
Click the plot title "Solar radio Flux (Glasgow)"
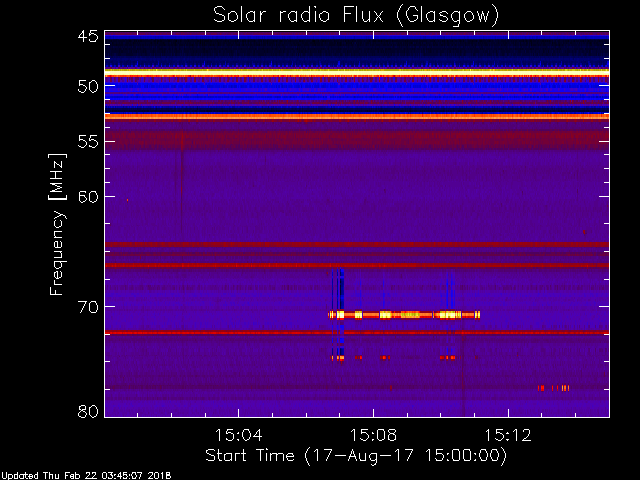tap(356, 16)
